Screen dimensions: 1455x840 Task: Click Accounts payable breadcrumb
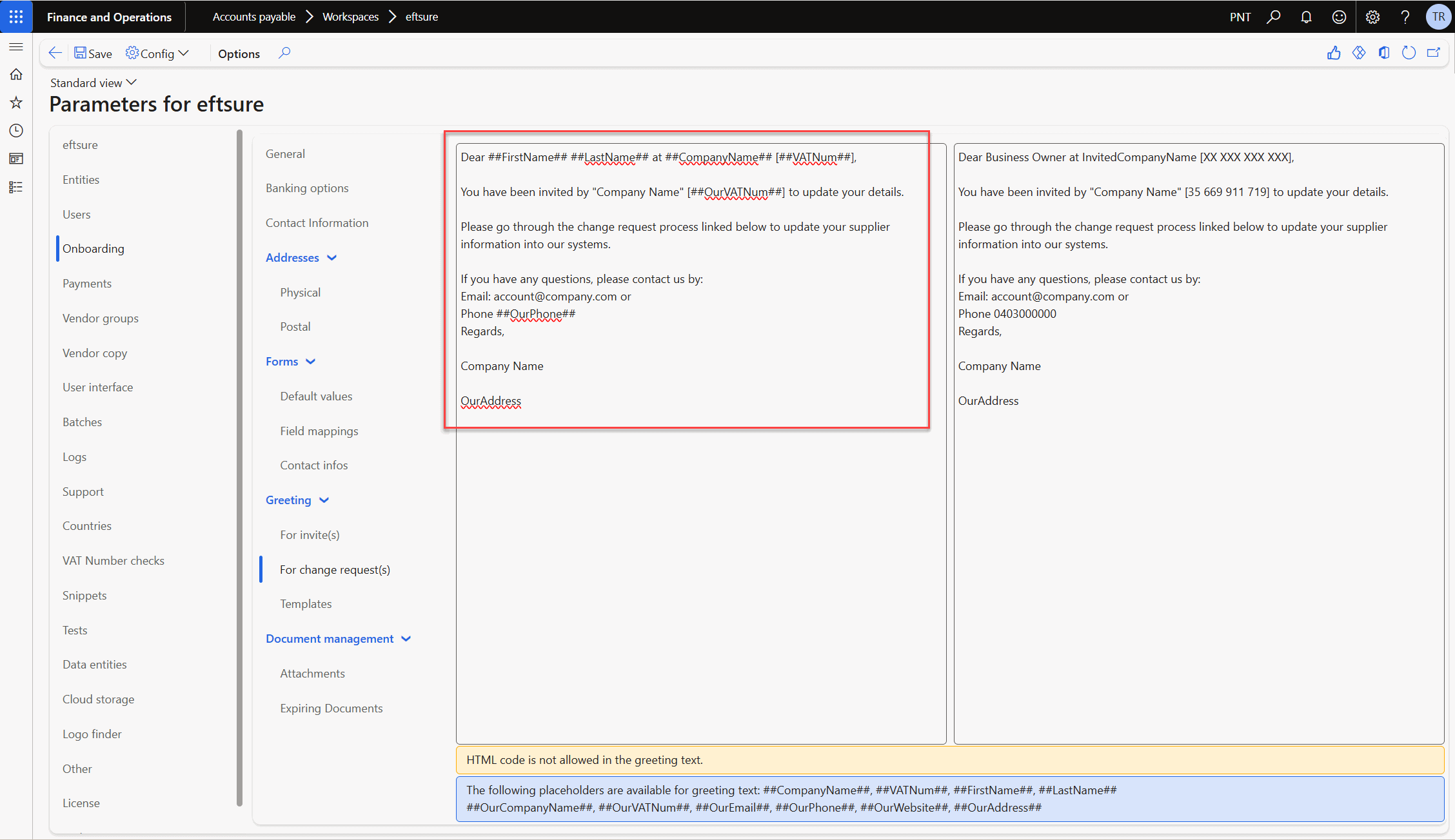tap(254, 17)
